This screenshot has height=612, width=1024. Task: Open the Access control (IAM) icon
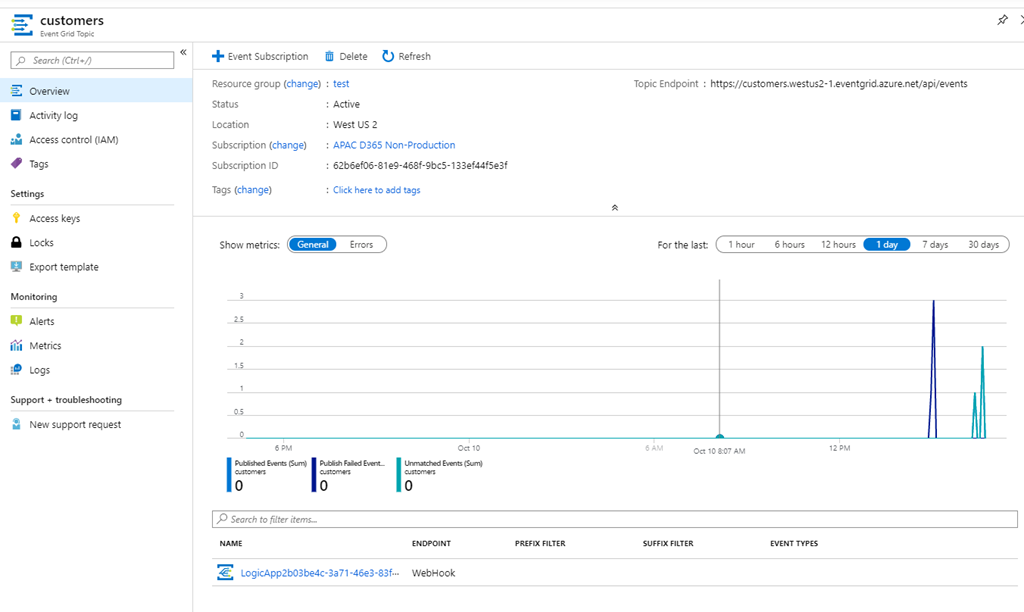tap(16, 139)
